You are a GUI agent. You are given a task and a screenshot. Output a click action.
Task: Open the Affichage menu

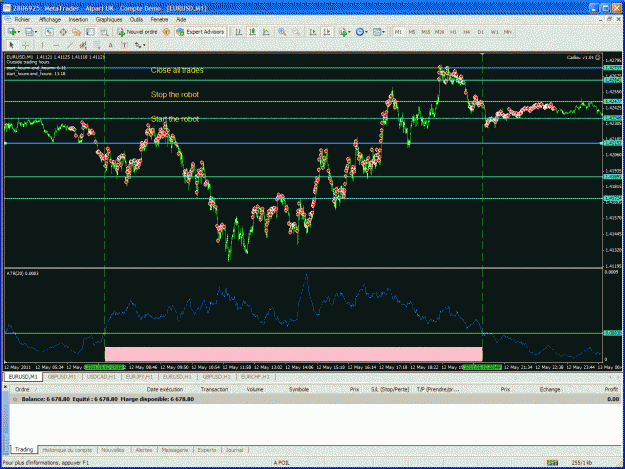[50, 19]
